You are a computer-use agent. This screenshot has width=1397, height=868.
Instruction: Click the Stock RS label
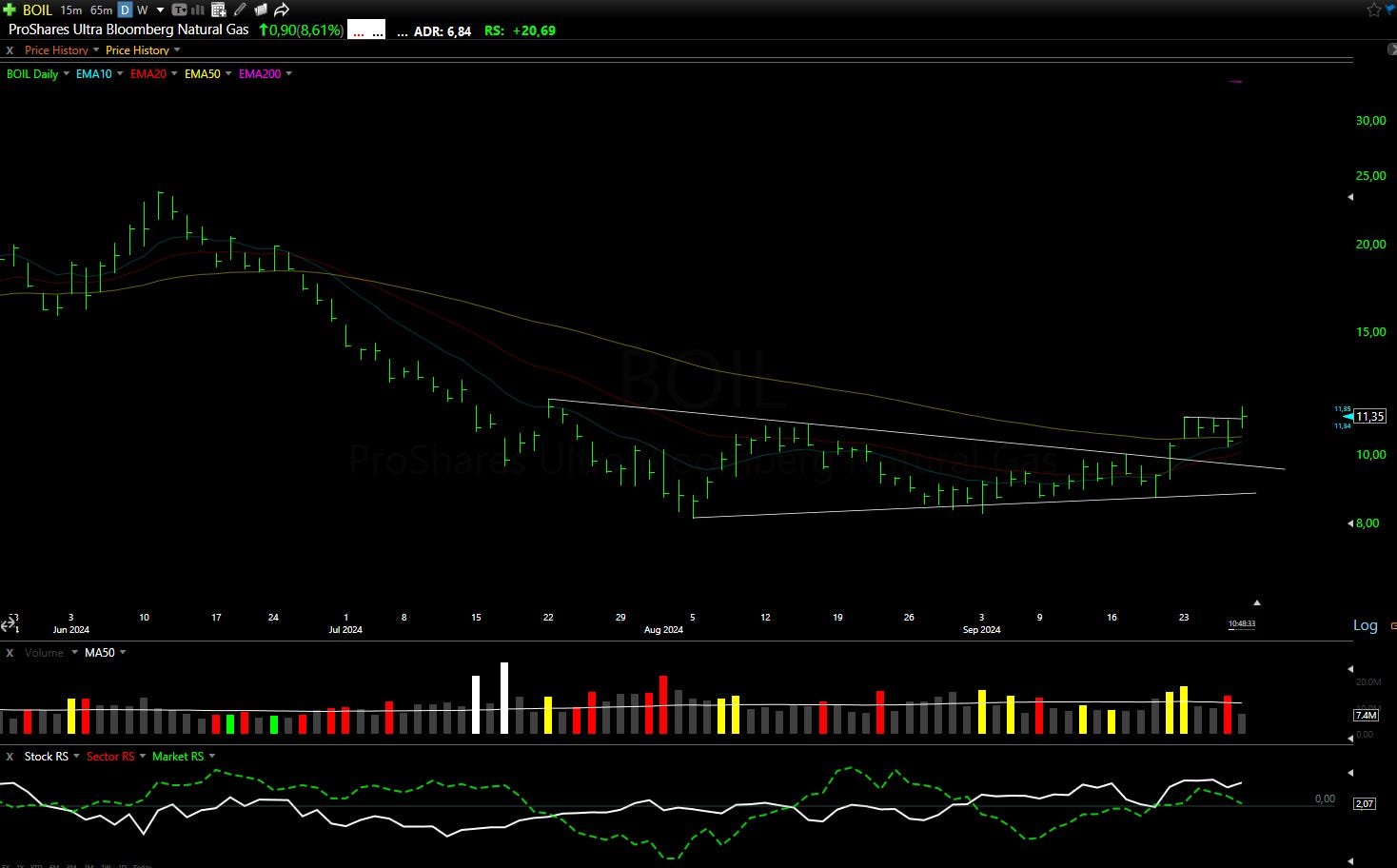tap(47, 757)
